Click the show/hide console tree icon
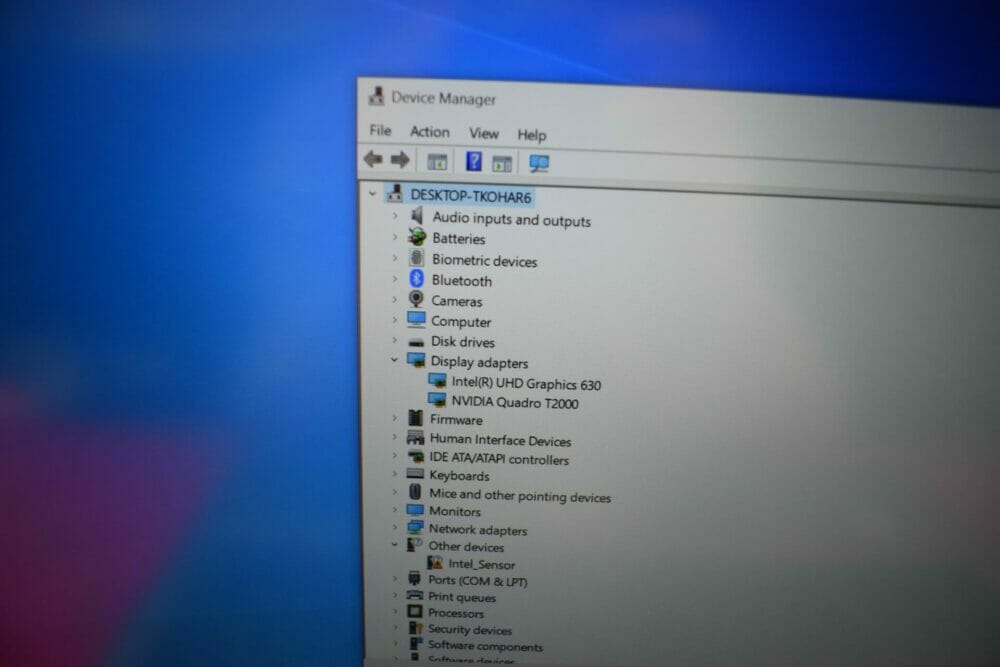 click(437, 162)
